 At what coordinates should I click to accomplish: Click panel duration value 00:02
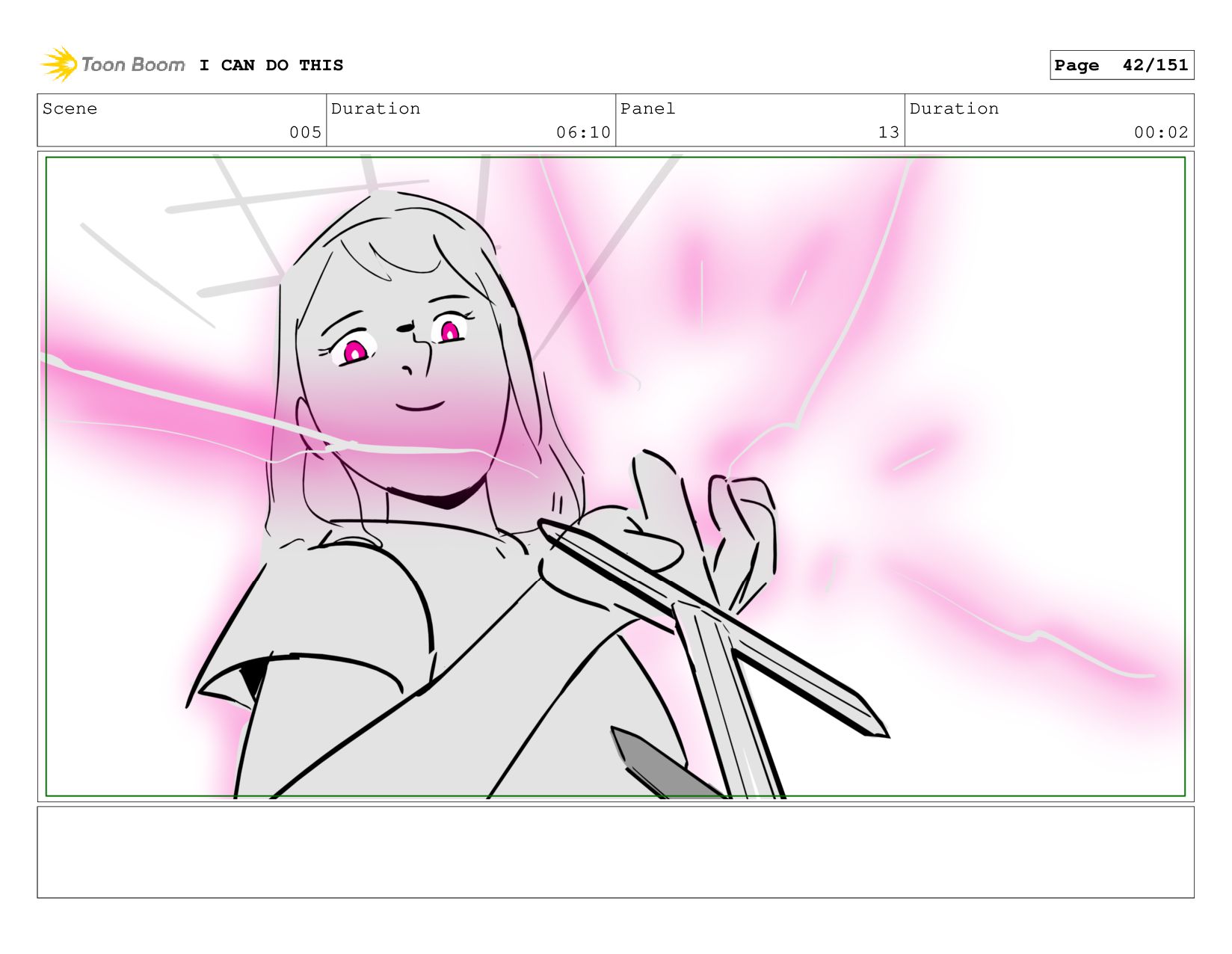click(1161, 132)
